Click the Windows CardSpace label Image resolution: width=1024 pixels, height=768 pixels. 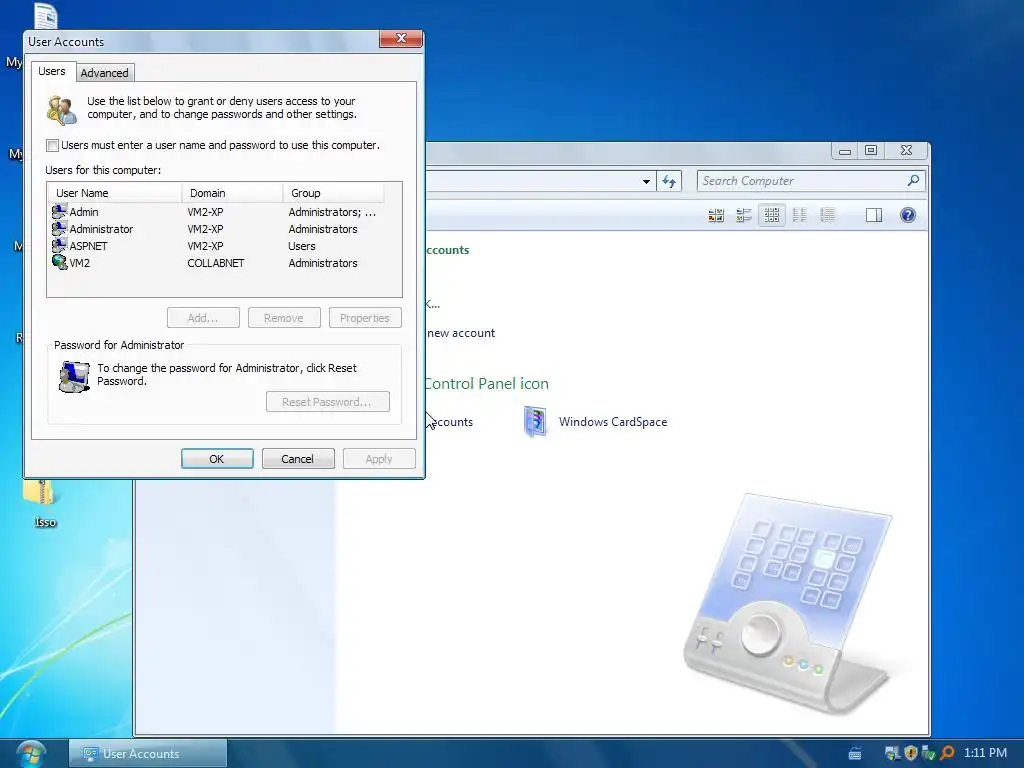[613, 422]
